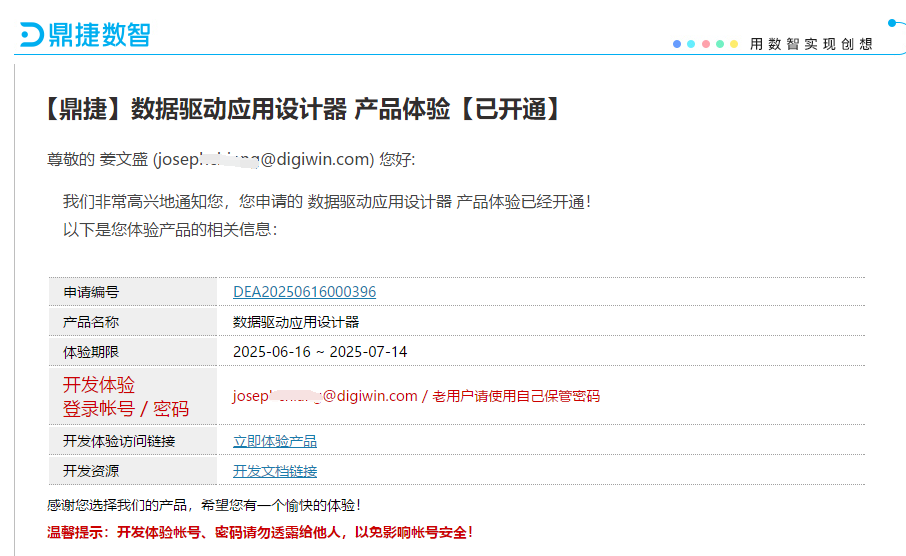Click the 体验期限 label cell
Image resolution: width=906 pixels, height=556 pixels.
coord(133,352)
